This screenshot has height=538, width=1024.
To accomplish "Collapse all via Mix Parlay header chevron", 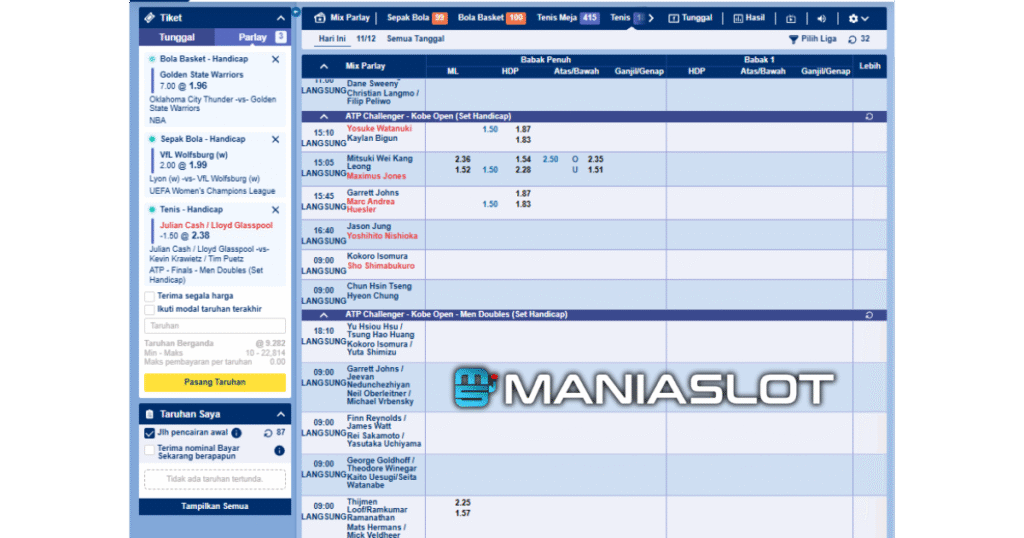I will click(324, 66).
